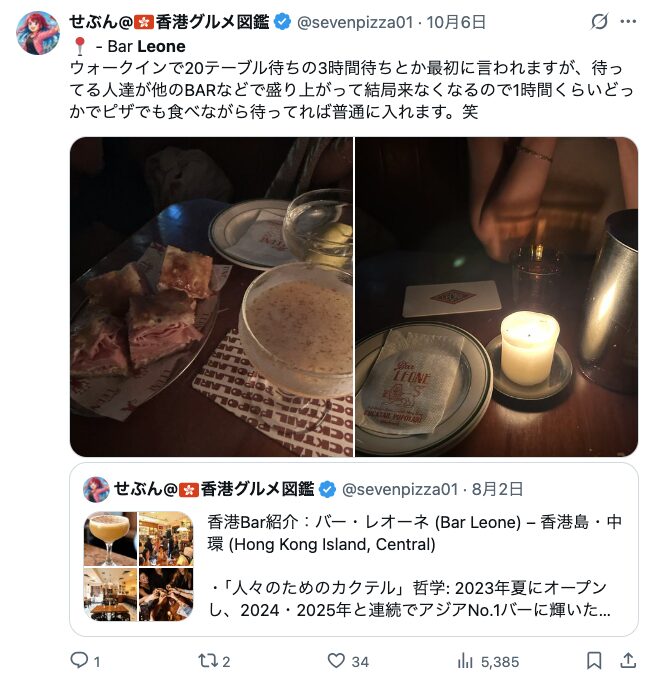Bookmark this post

(594, 661)
